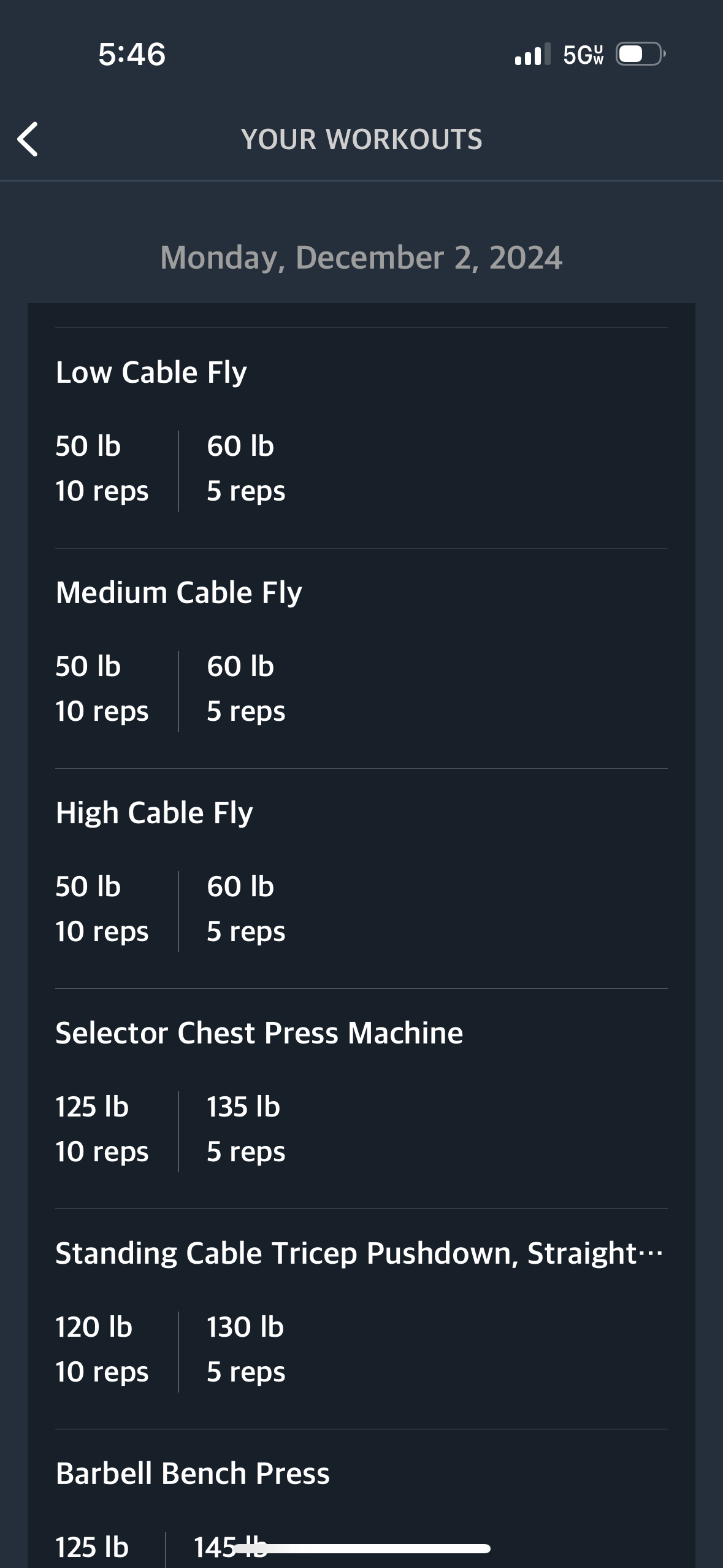Select High Cable Fly 50 lb set
Screen dimensions: 723x1568
click(102, 909)
